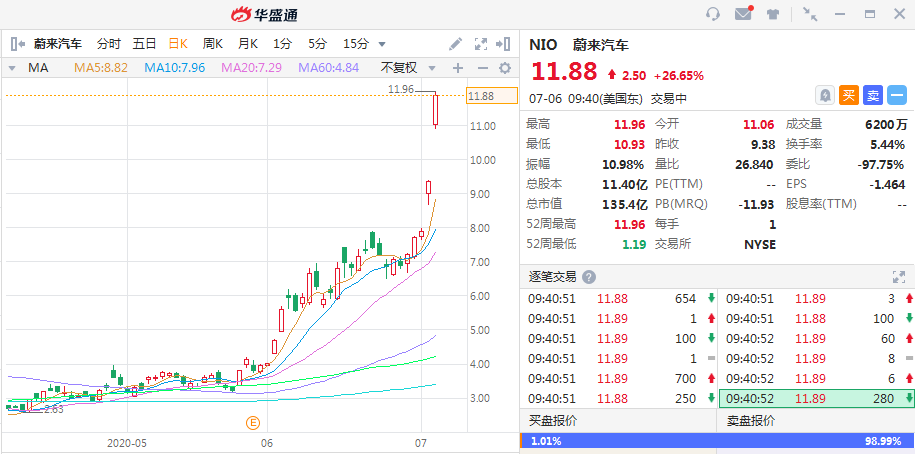Image resolution: width=918 pixels, height=454 pixels.
Task: Expand chart to fullscreen
Action: (481, 44)
